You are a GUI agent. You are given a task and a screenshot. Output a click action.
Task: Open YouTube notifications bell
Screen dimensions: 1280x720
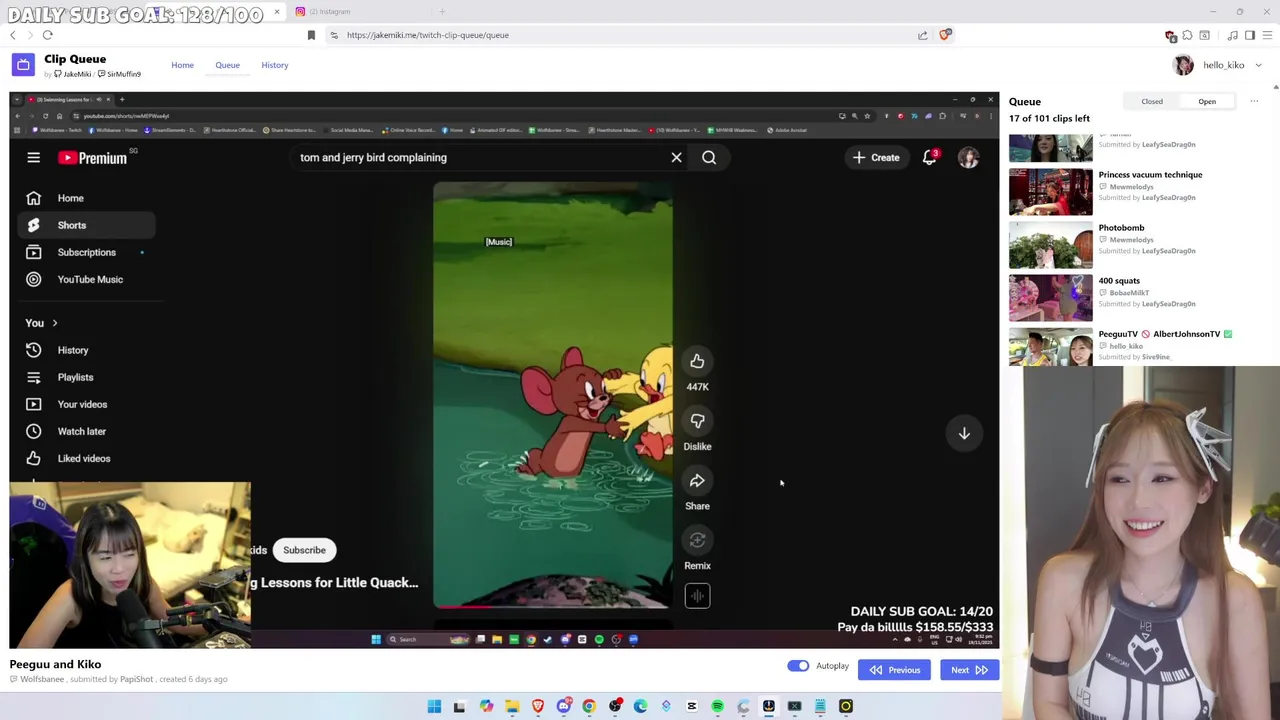tap(930, 157)
